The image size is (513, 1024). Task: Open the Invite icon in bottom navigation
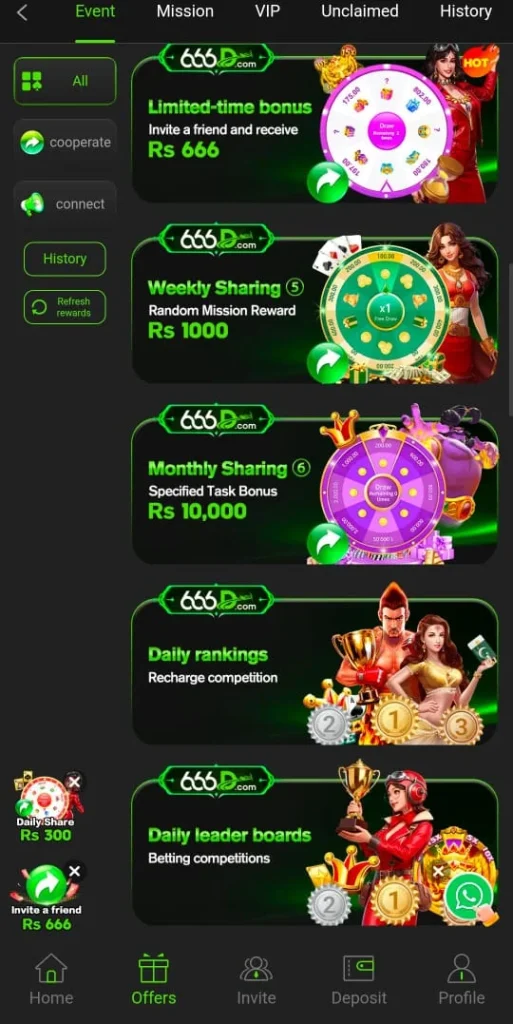[256, 968]
